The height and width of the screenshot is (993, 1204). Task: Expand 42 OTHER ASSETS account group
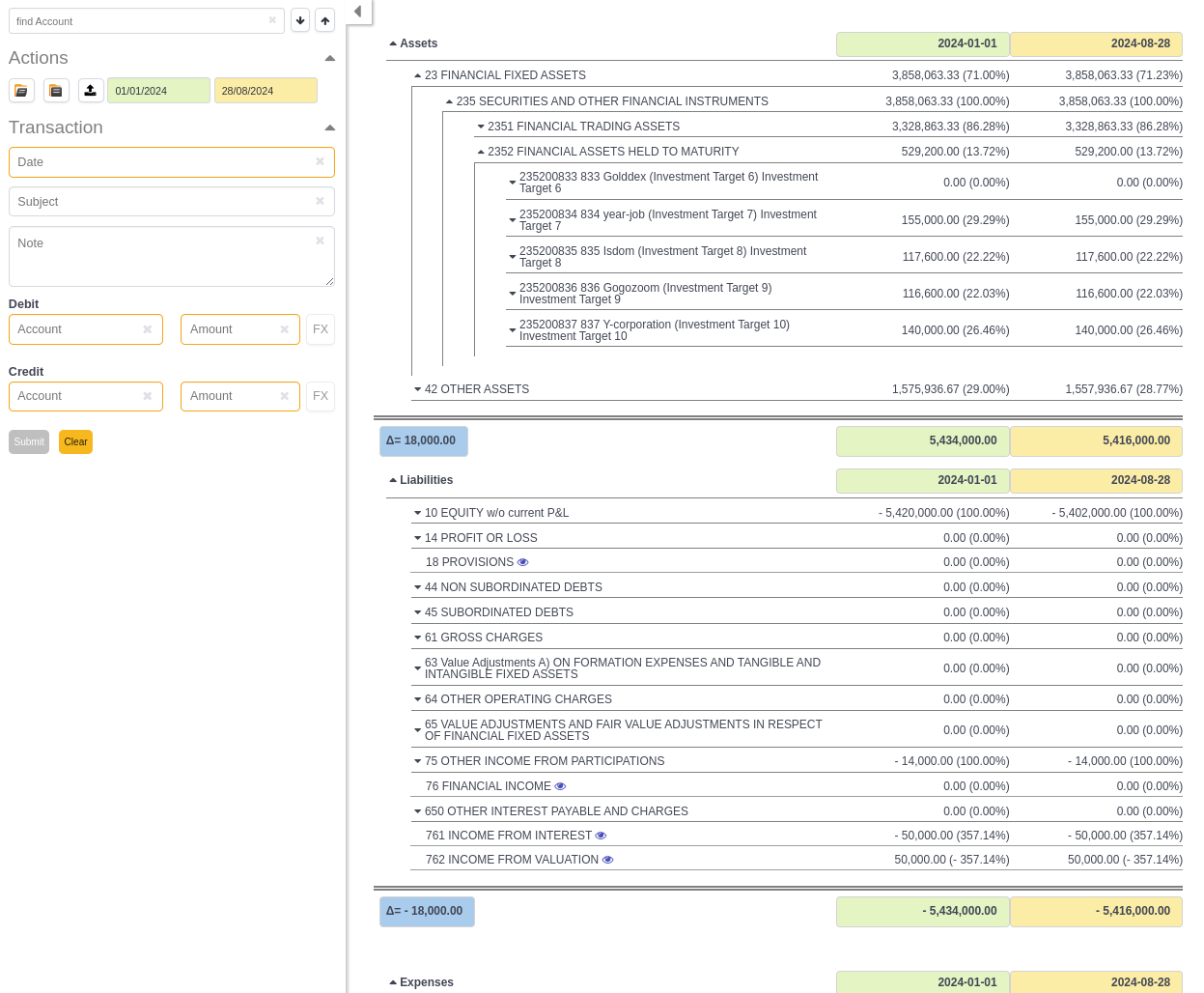click(418, 389)
